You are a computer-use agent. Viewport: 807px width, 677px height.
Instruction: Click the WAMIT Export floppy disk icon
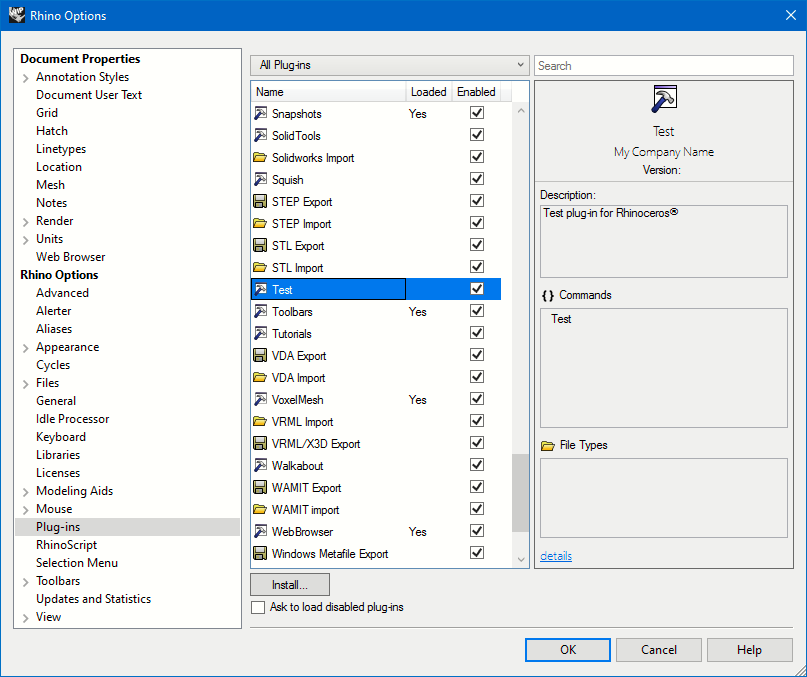[x=260, y=488]
